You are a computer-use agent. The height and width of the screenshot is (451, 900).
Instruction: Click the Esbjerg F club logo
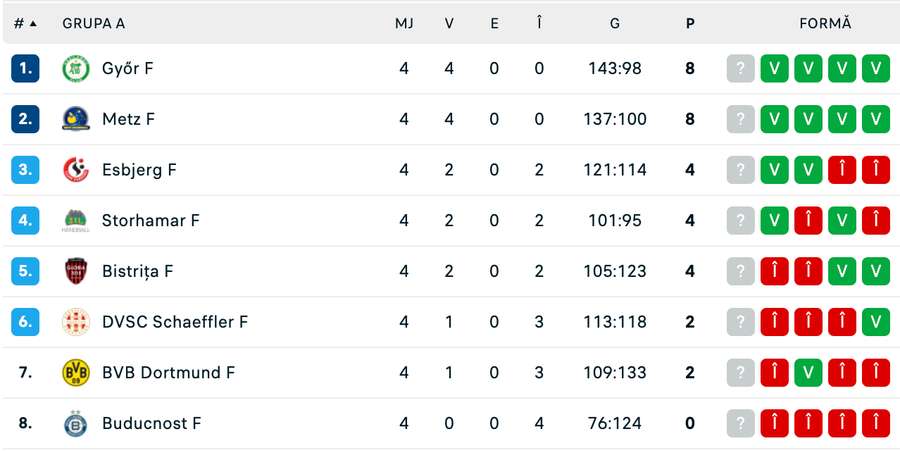click(x=76, y=170)
